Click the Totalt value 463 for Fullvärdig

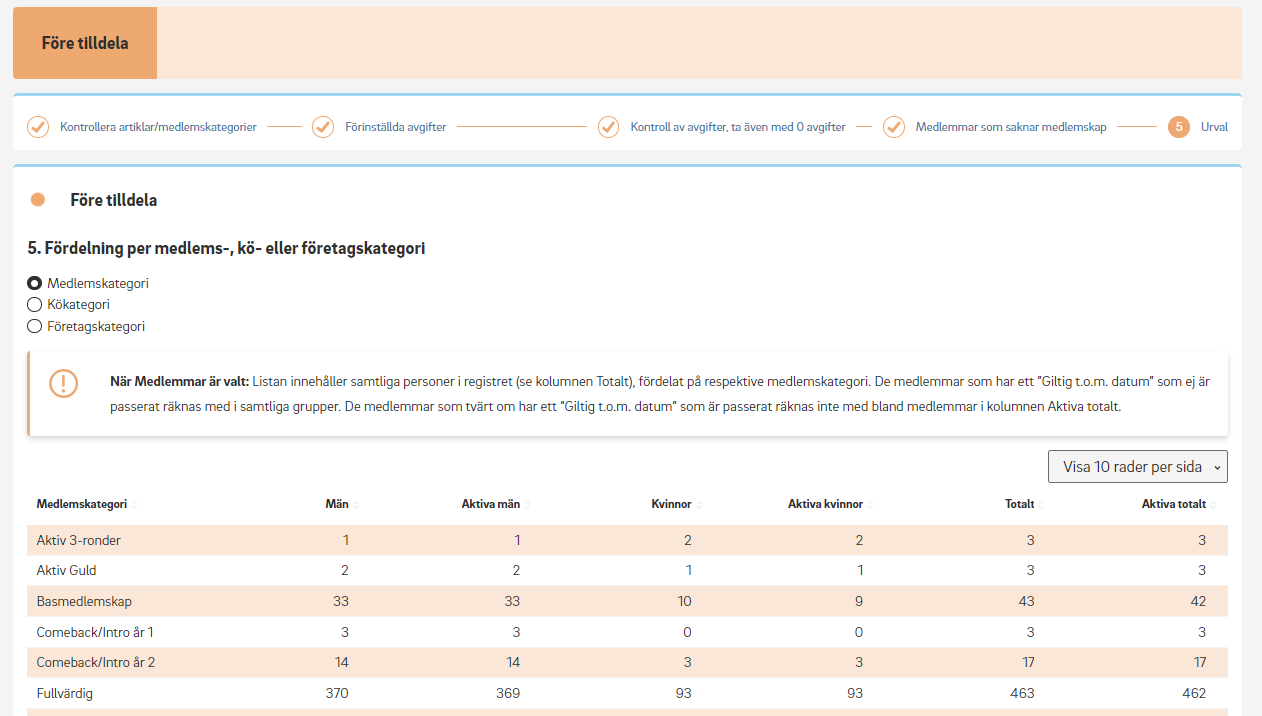tap(1023, 693)
